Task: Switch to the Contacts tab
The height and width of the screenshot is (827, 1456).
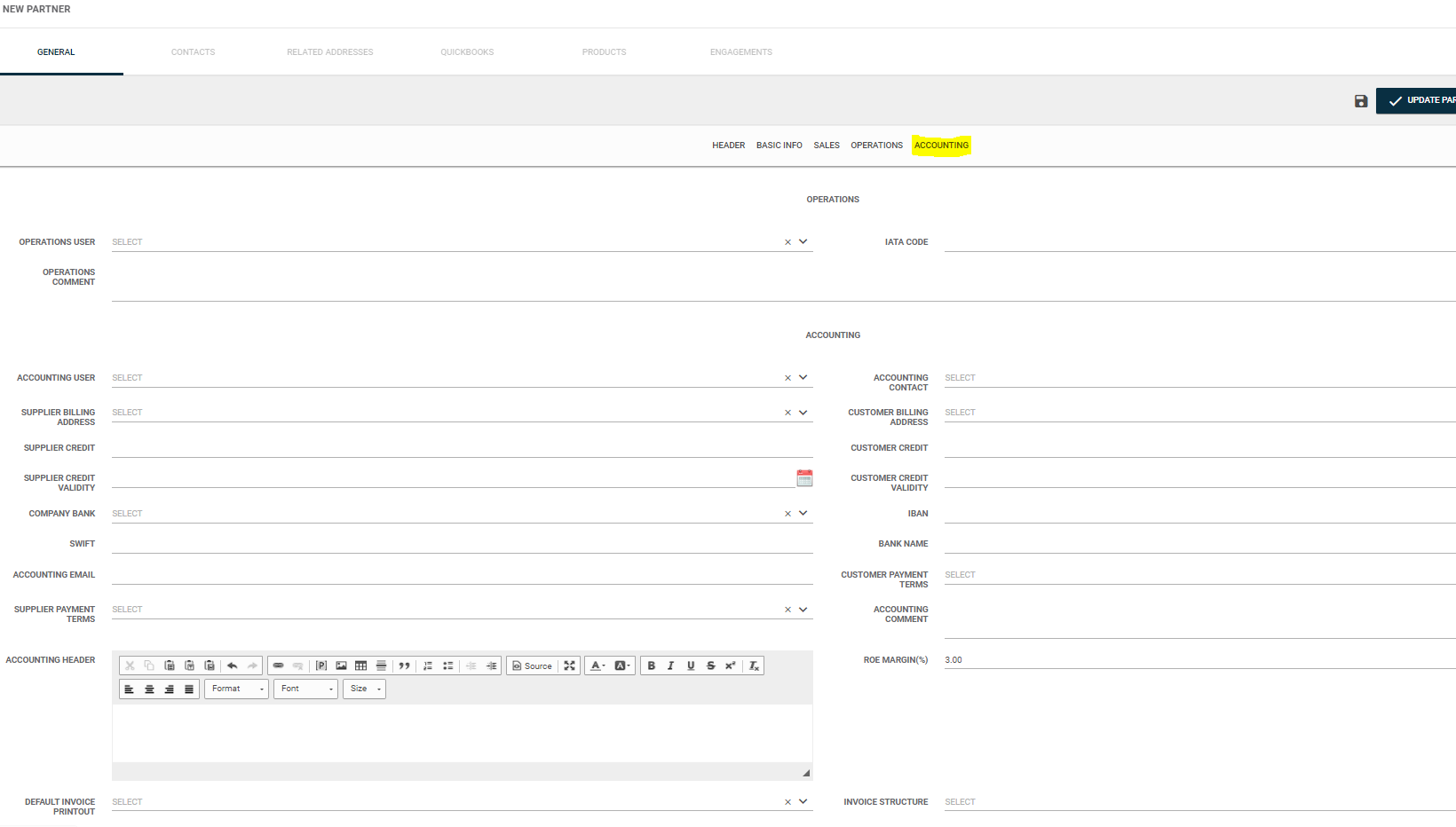Action: 193,52
